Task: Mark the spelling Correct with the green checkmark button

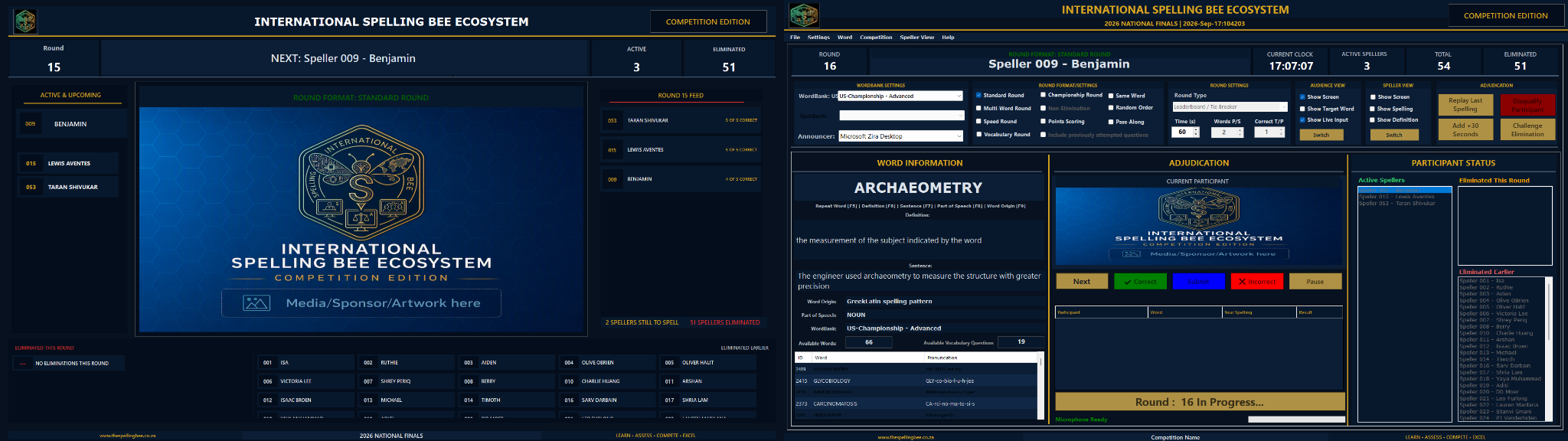Action: pos(1140,282)
